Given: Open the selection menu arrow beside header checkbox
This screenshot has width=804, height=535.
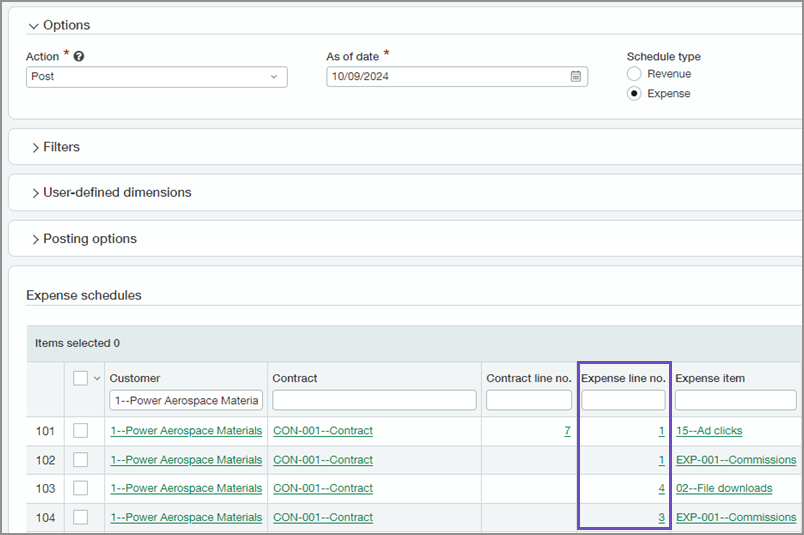Looking at the screenshot, I should click(97, 378).
